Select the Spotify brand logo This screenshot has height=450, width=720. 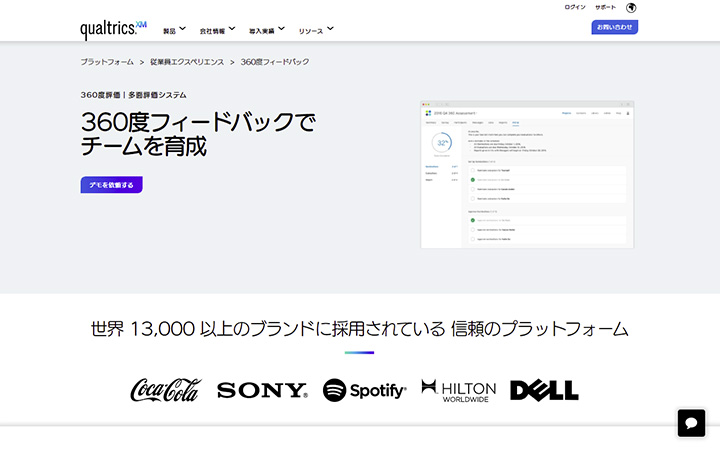point(365,390)
